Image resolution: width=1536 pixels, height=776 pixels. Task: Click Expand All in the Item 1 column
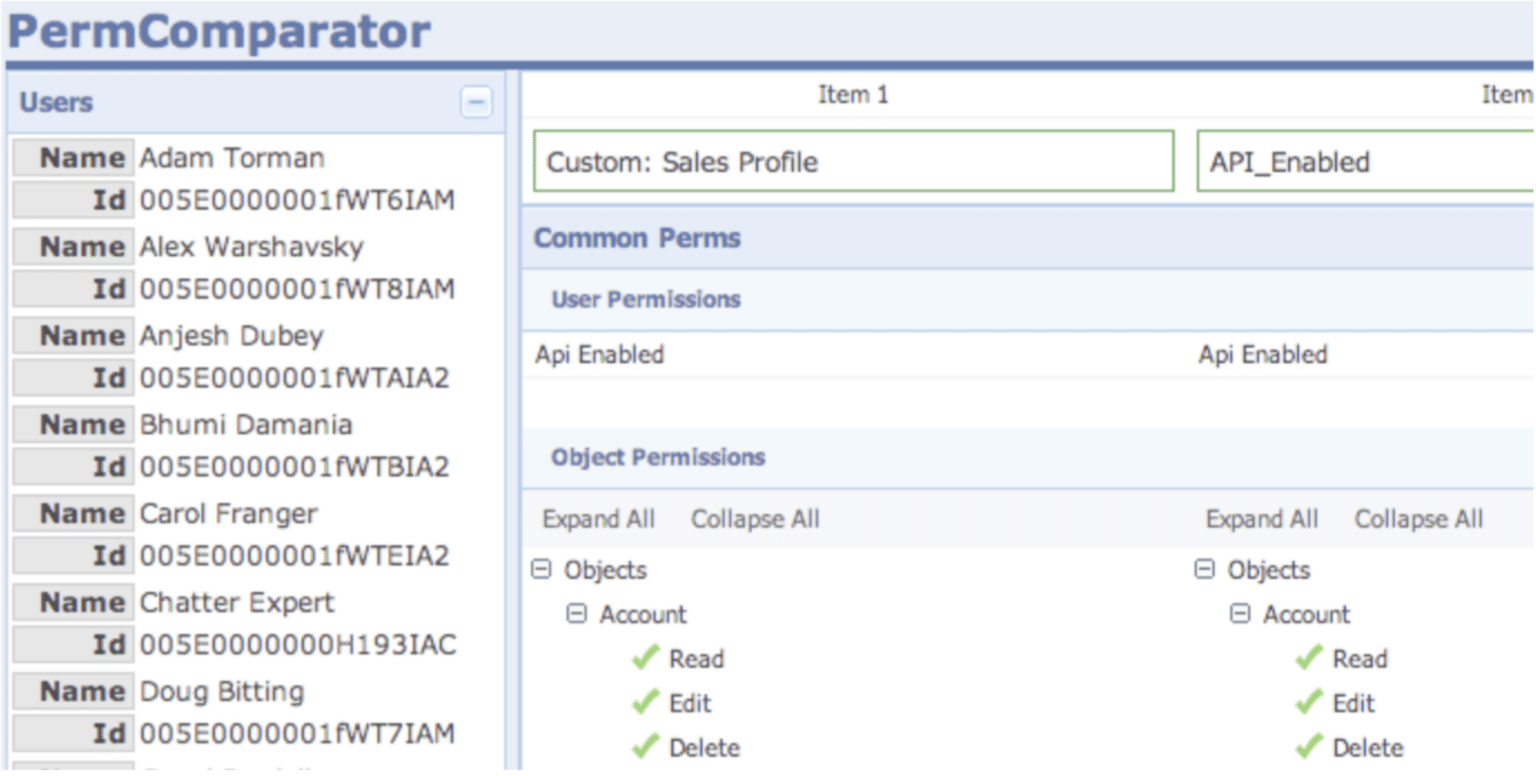click(x=599, y=519)
